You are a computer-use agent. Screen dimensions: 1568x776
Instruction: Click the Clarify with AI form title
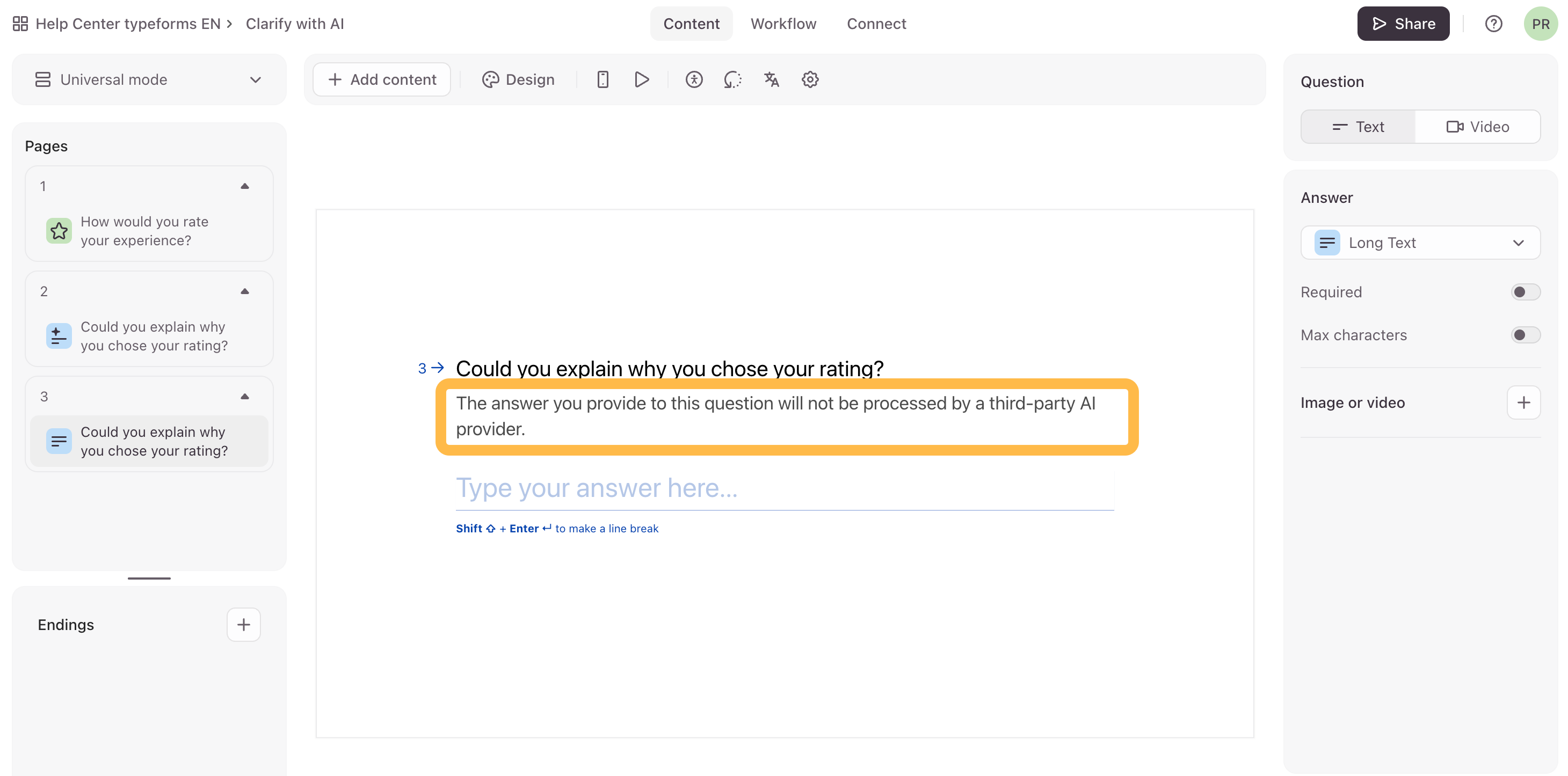[295, 24]
